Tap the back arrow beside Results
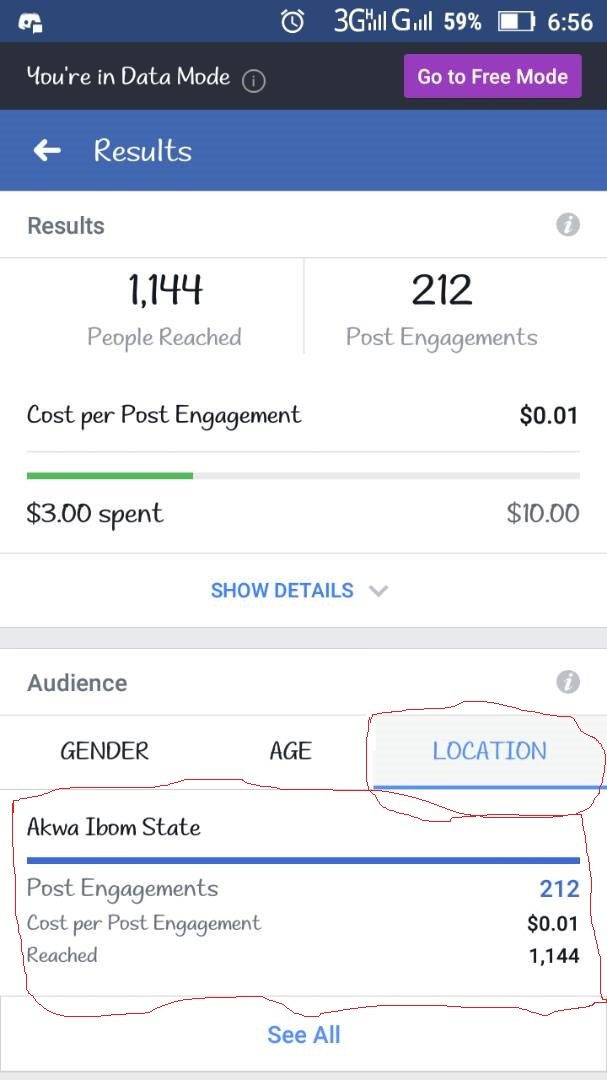607x1080 pixels. (47, 151)
